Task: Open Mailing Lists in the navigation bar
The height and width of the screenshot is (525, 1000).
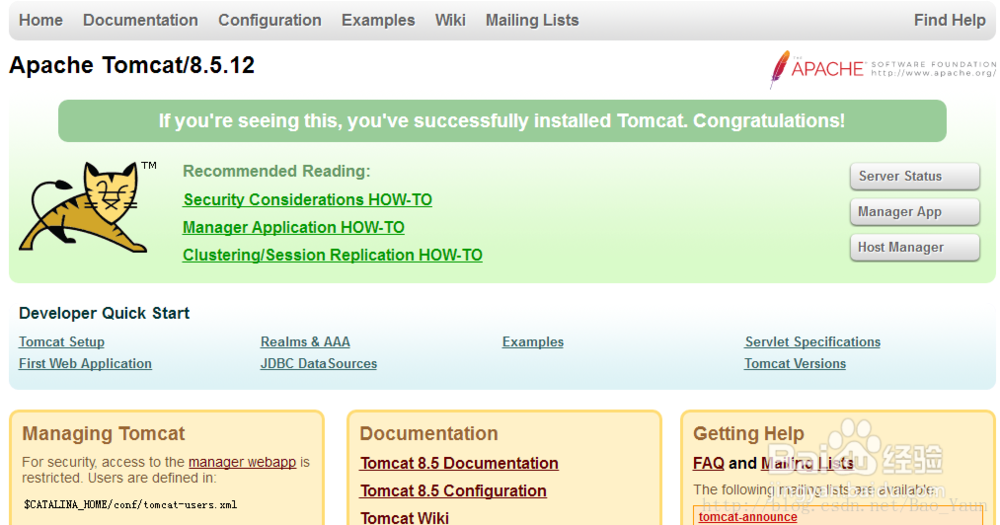Action: pos(532,20)
